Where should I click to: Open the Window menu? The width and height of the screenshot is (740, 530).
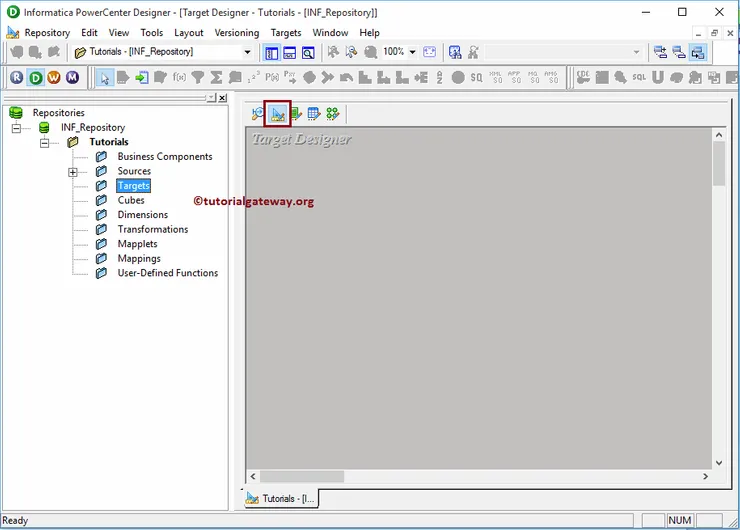[x=330, y=33]
